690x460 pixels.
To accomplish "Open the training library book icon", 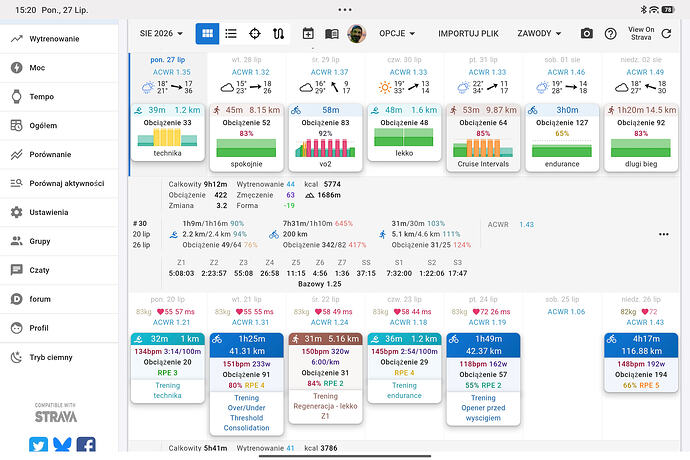I will click(x=331, y=34).
